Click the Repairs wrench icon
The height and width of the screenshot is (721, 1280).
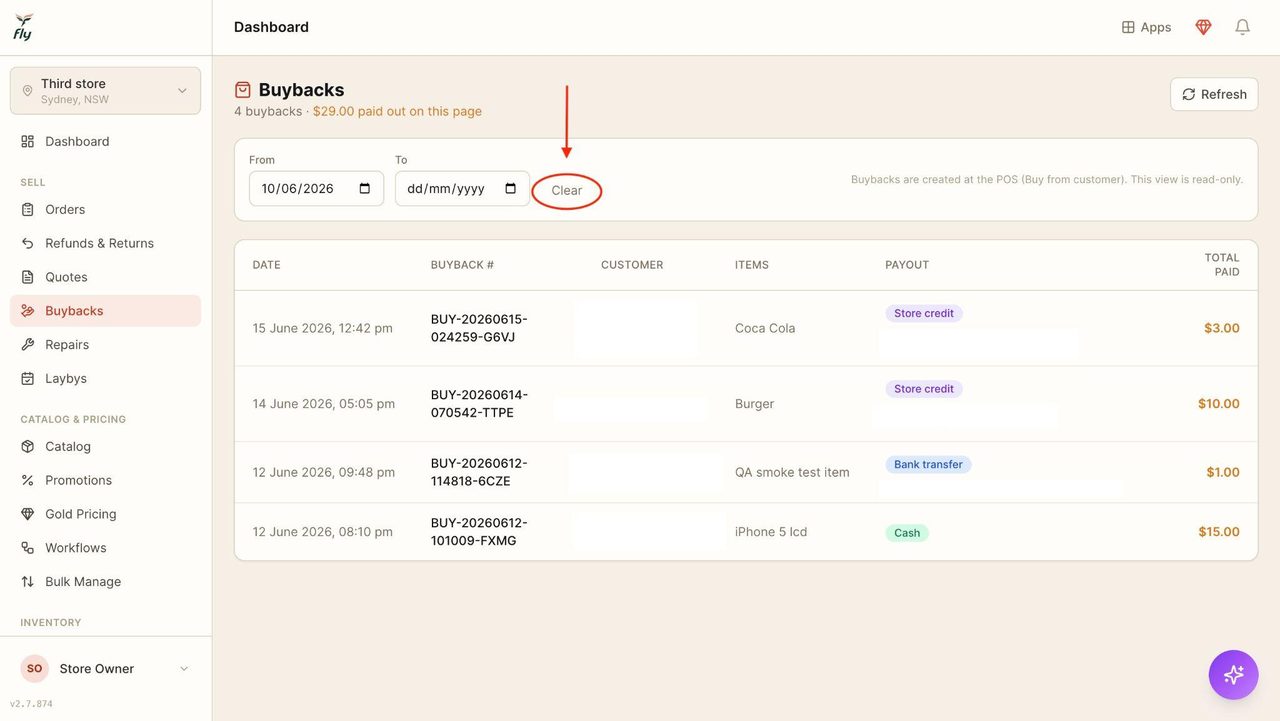28,344
